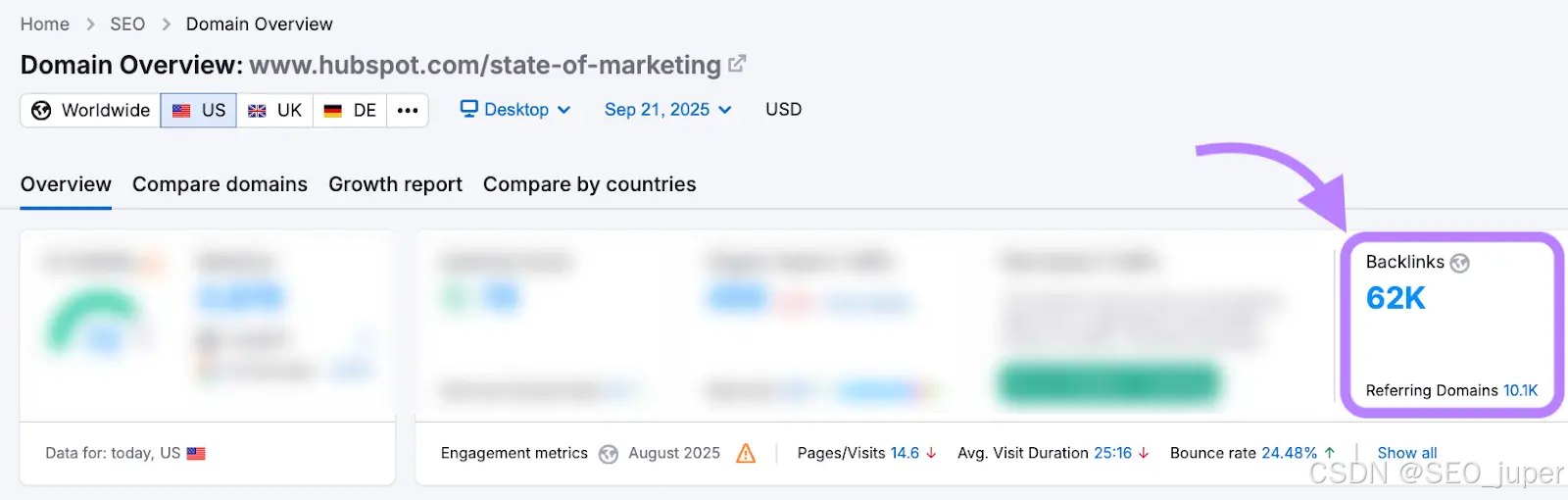Click the more countries ellipsis button

pyautogui.click(x=408, y=111)
